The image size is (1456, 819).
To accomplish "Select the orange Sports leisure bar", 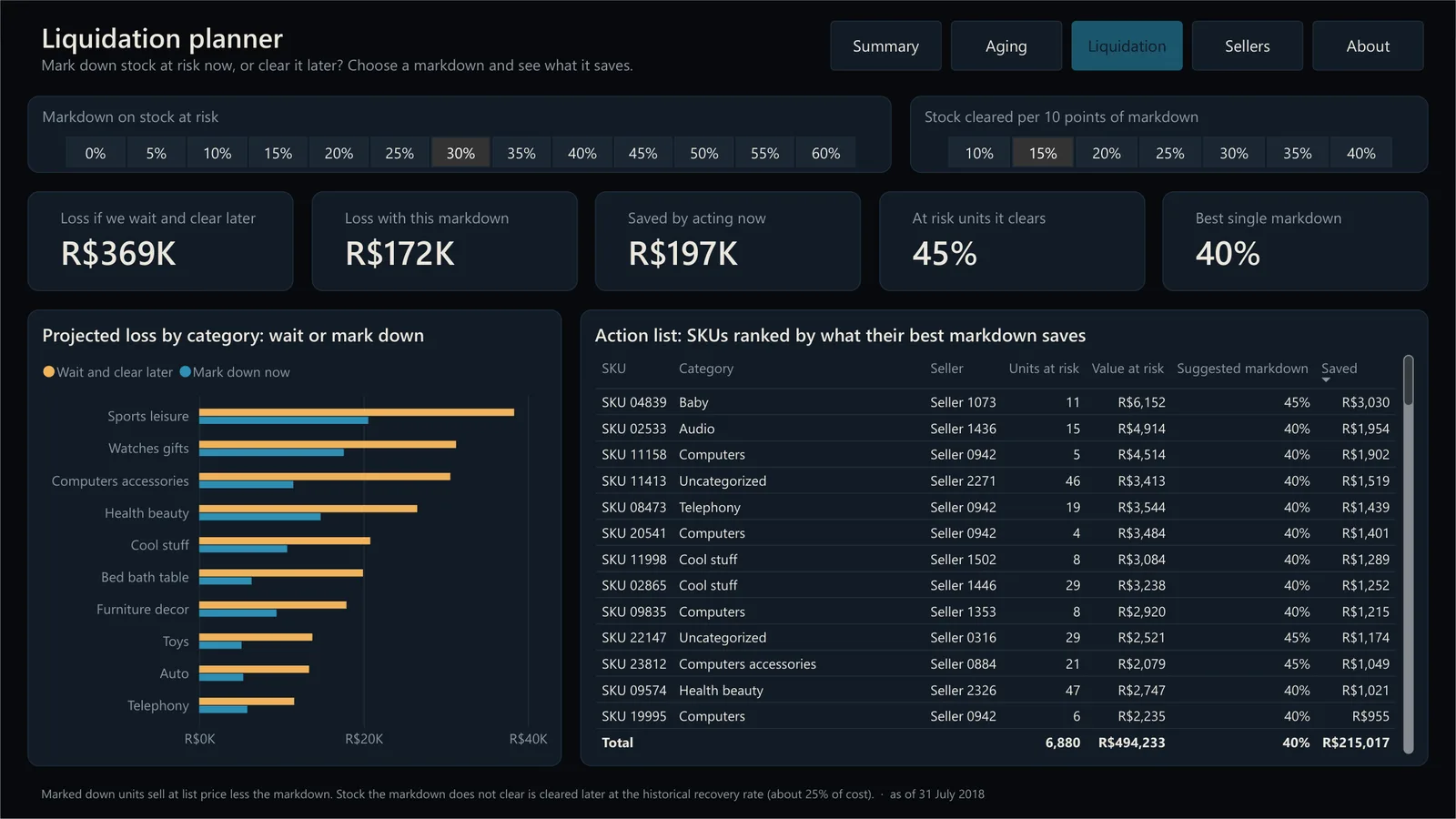I will pos(357,412).
